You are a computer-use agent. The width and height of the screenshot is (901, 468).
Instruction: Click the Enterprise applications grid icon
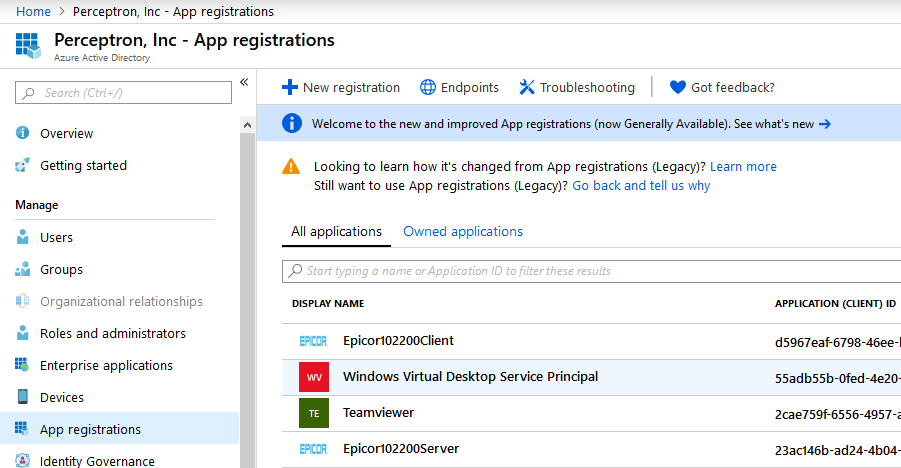click(x=22, y=365)
